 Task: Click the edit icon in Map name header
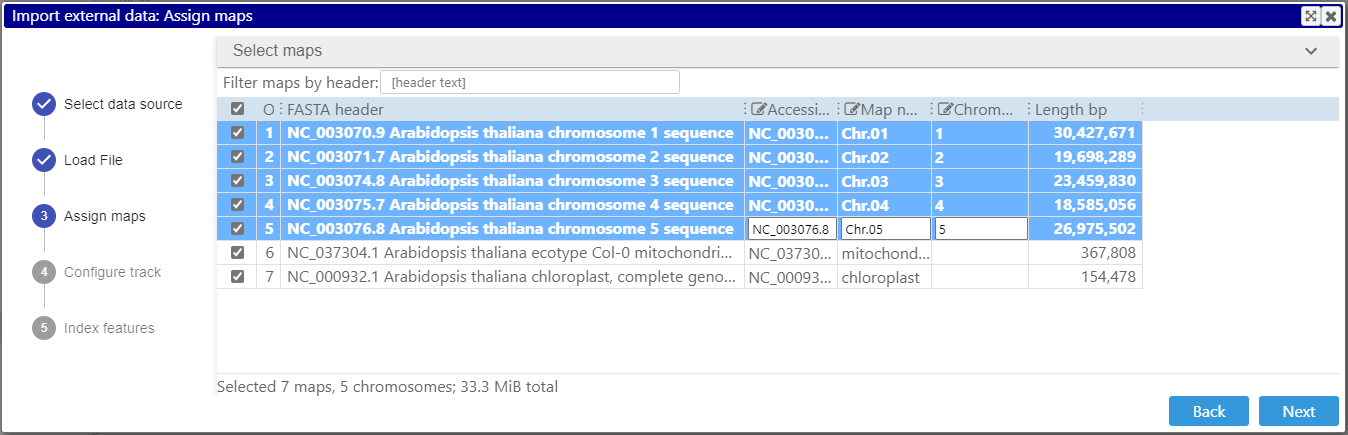[x=853, y=110]
